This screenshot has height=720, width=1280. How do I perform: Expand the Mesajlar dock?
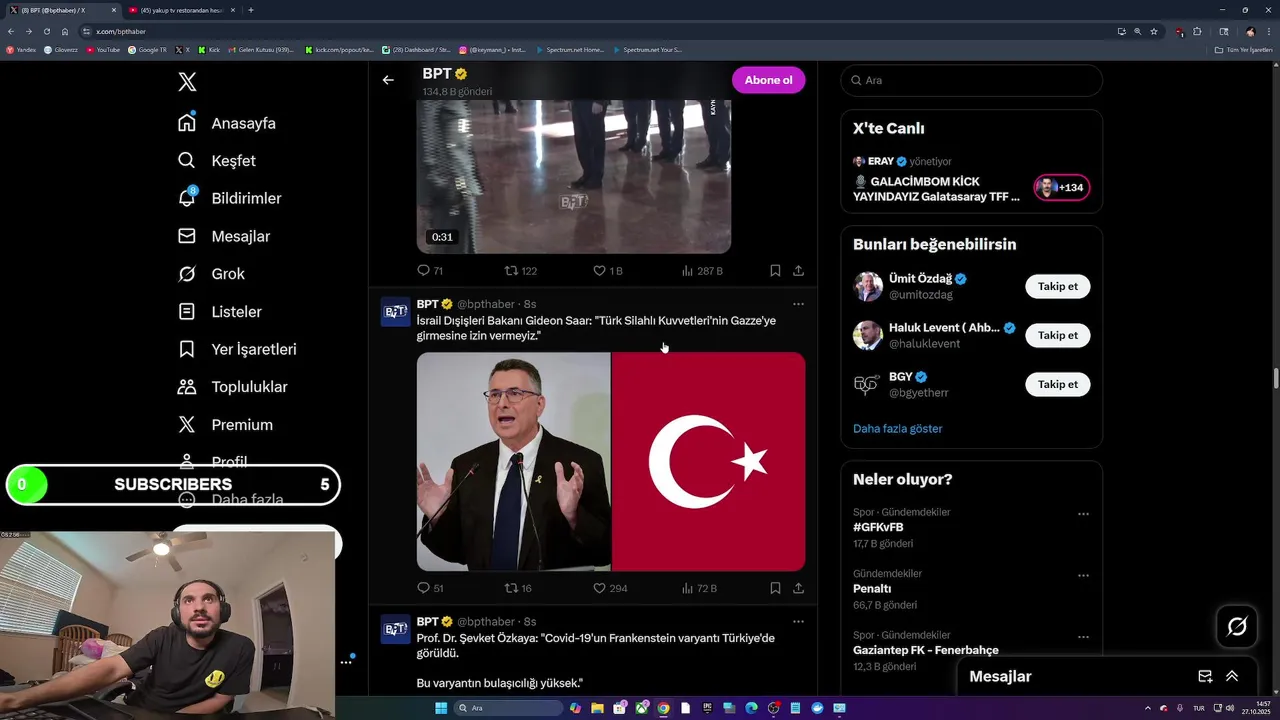click(1232, 677)
